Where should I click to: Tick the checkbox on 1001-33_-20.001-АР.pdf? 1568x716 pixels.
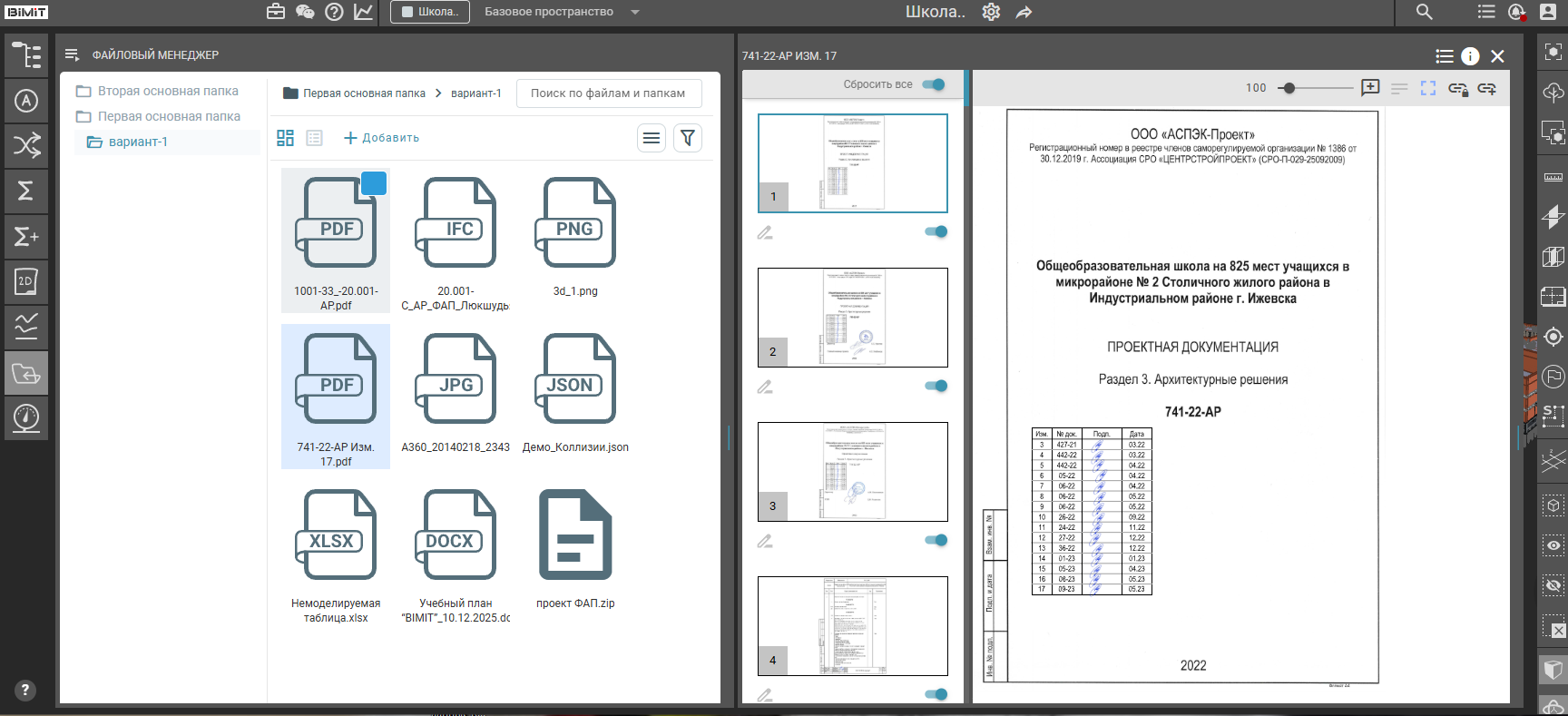click(x=374, y=183)
